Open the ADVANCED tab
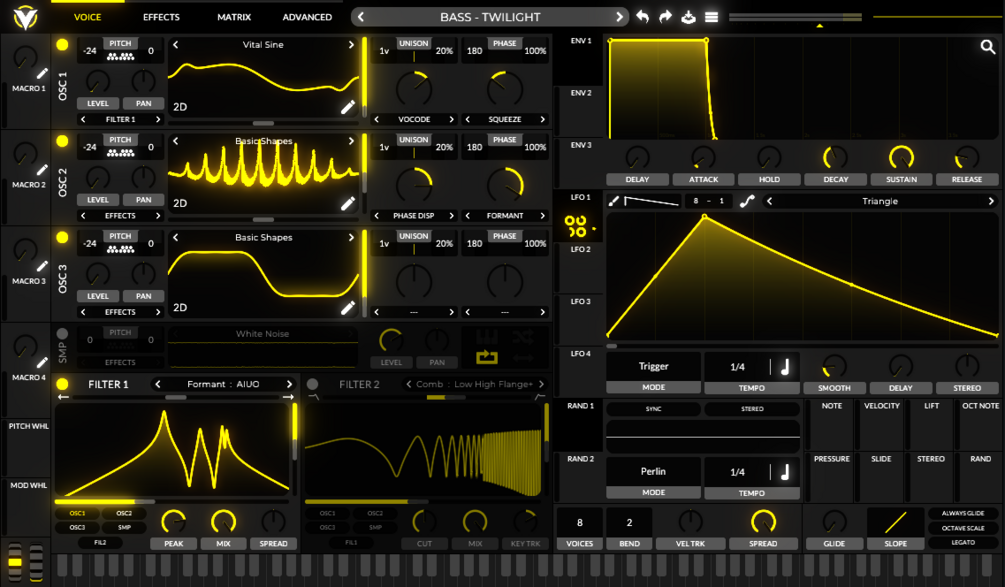This screenshot has width=1005, height=587. pos(307,17)
